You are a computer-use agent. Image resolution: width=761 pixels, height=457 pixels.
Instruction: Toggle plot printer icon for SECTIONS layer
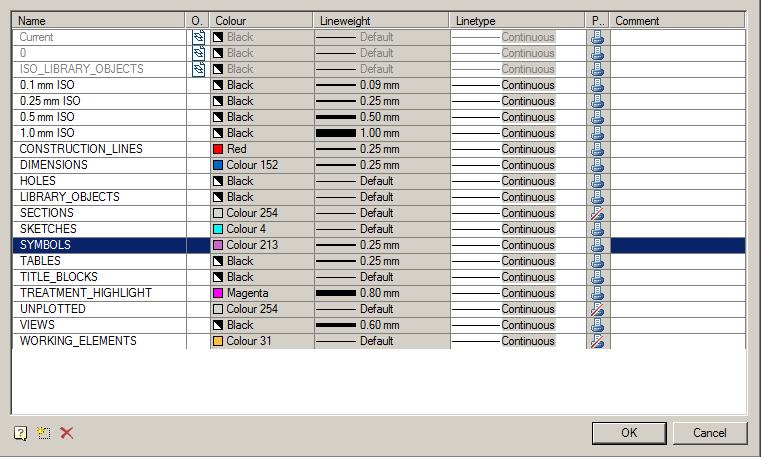(597, 213)
